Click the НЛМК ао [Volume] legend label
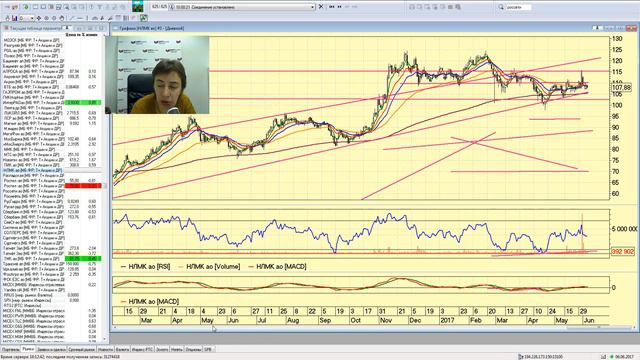This screenshot has width=640, height=360. coord(213,267)
